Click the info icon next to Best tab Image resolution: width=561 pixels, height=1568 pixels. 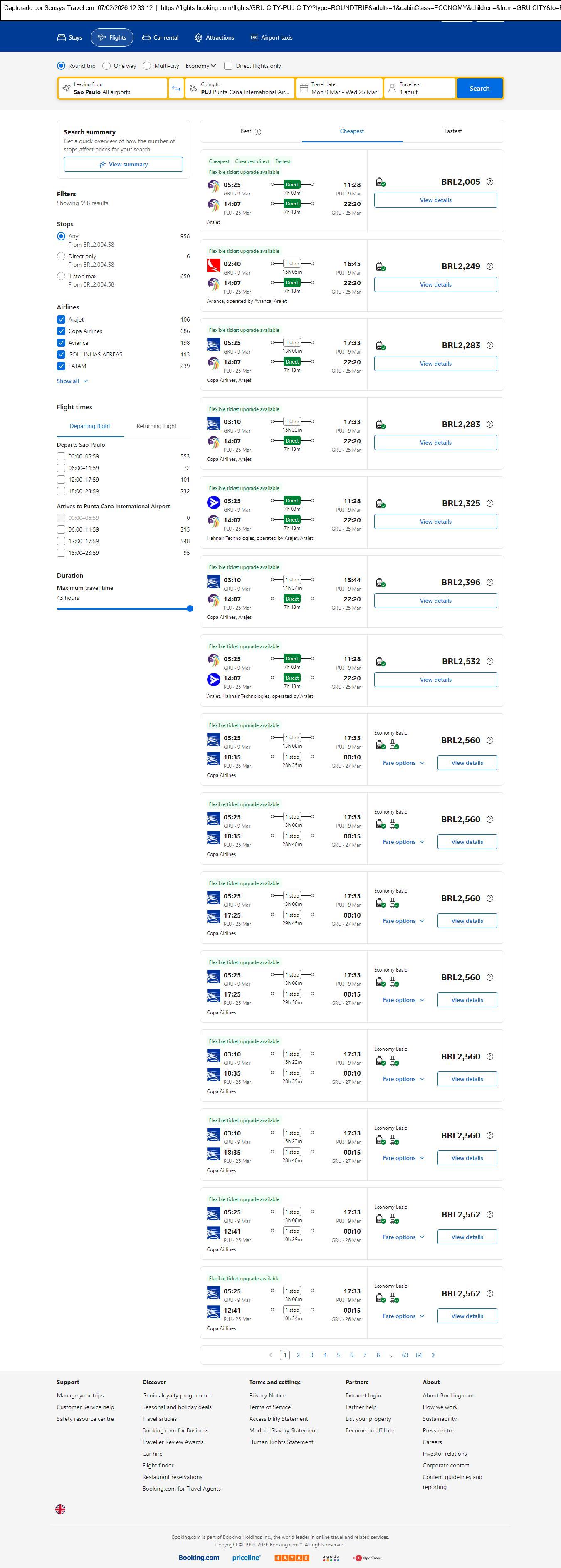(258, 131)
